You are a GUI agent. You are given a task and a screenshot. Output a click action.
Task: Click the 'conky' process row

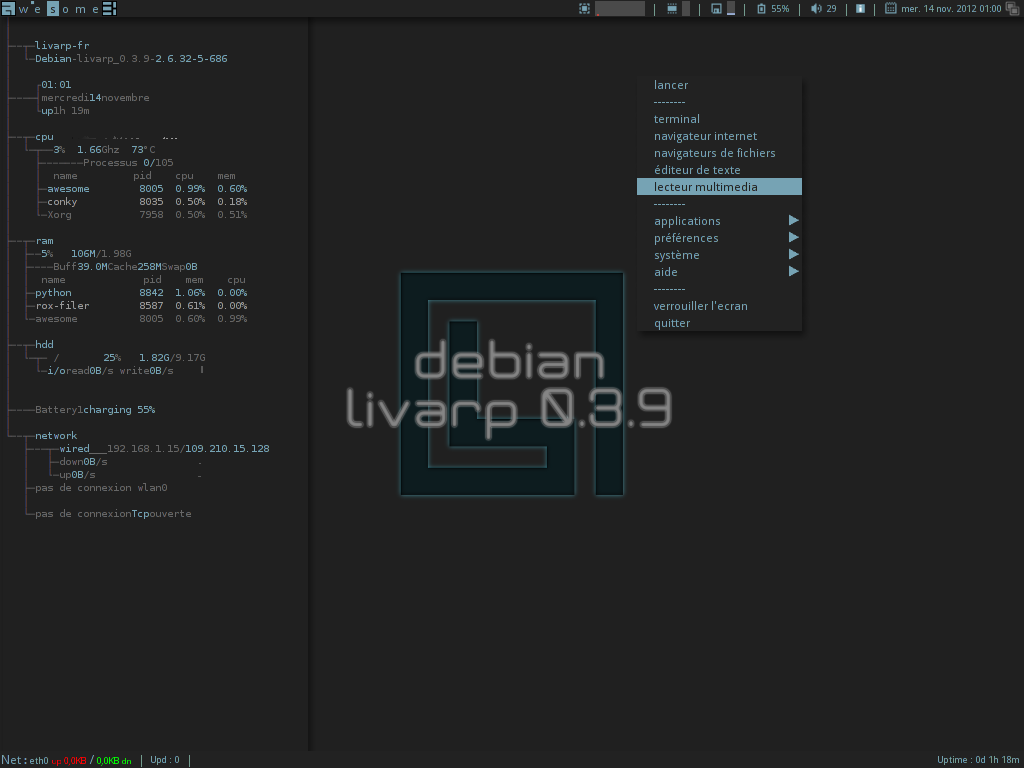point(147,202)
